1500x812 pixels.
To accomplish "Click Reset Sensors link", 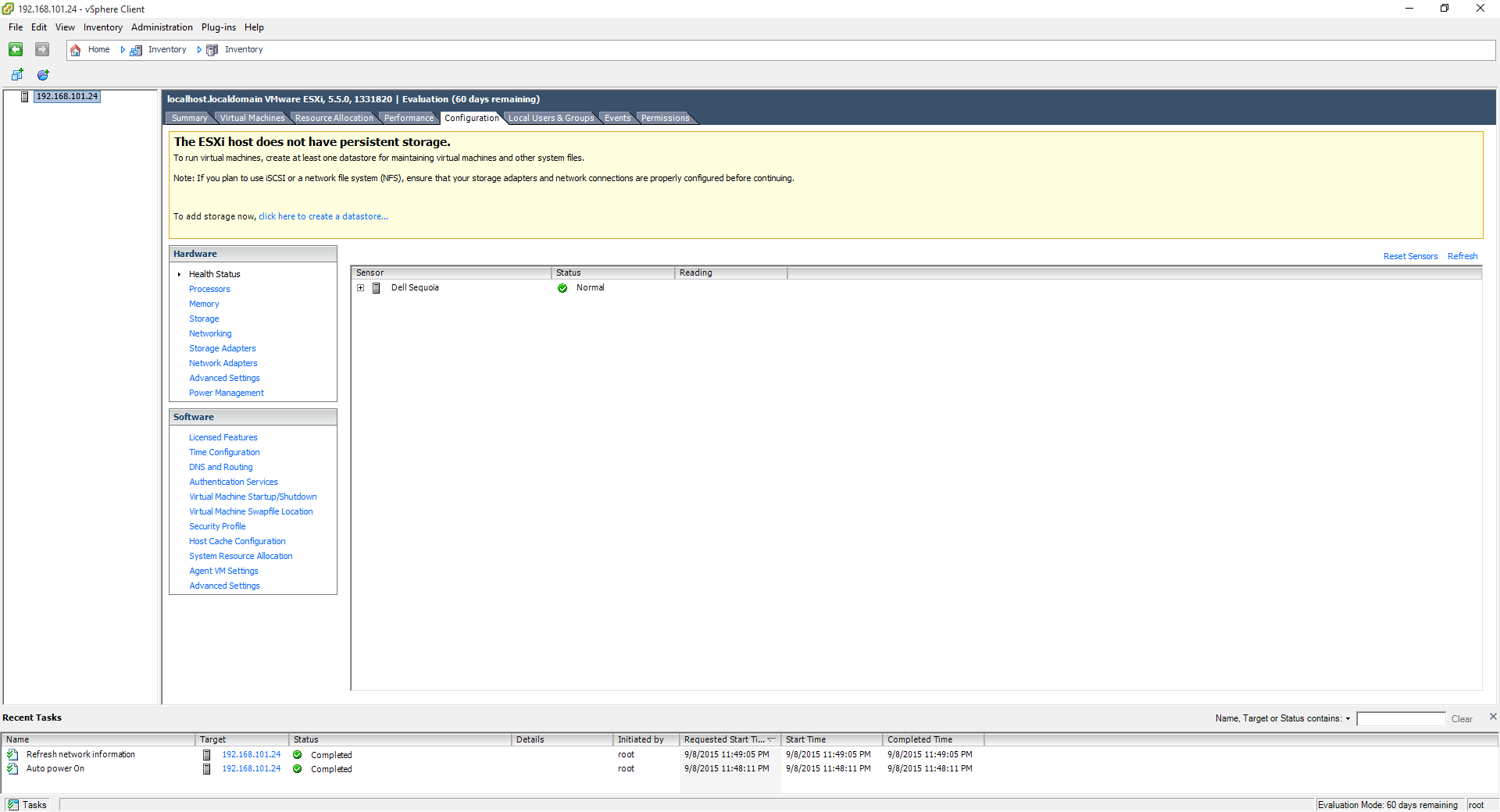I will click(1410, 256).
